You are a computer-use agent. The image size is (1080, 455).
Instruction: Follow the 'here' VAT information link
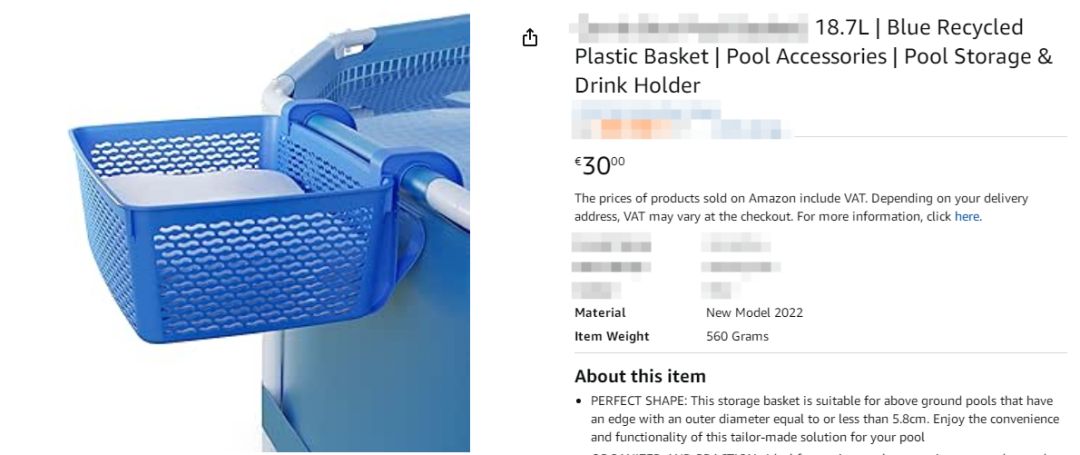click(966, 216)
